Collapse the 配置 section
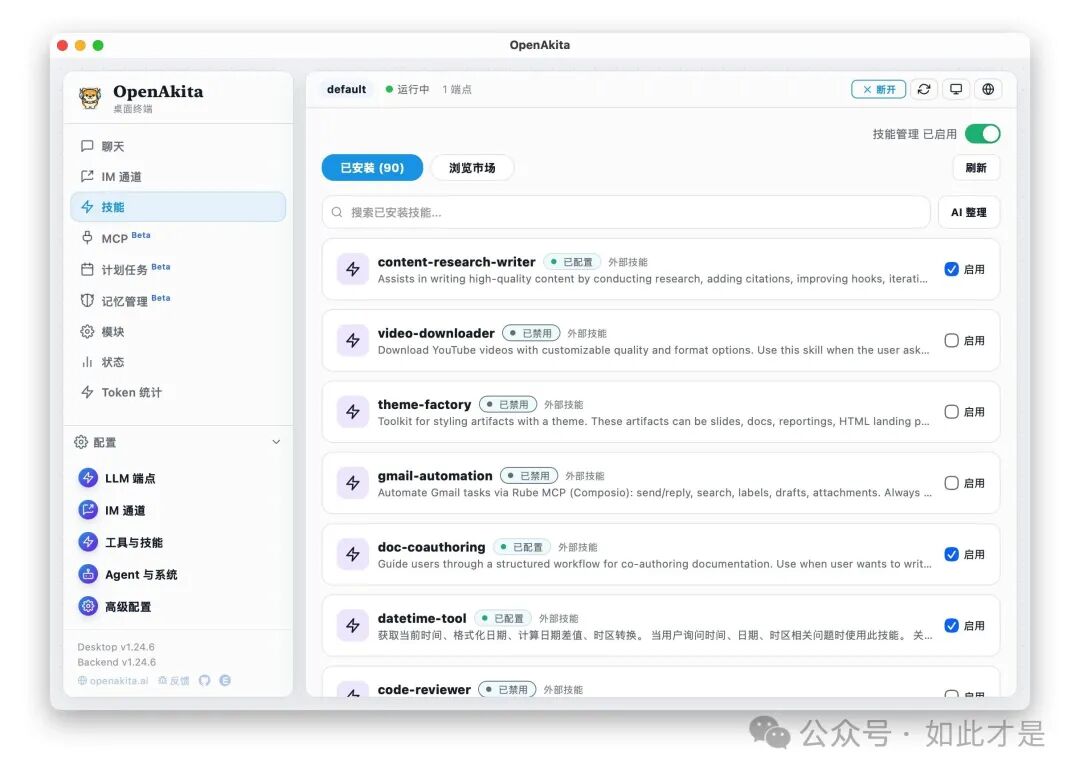The height and width of the screenshot is (777, 1080). click(276, 441)
